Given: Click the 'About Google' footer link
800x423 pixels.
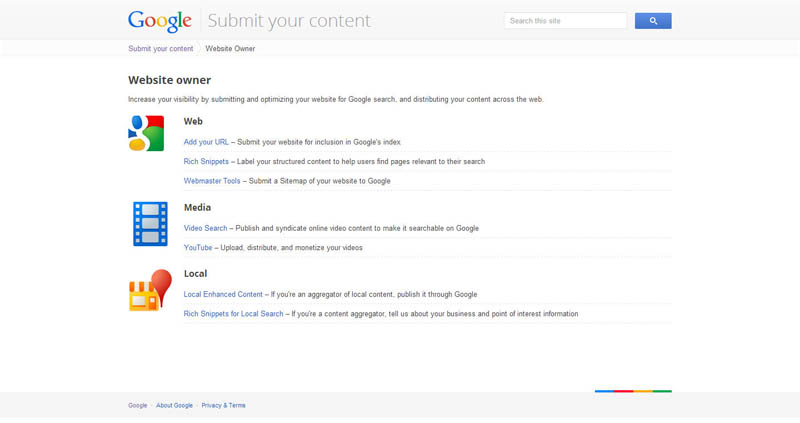Looking at the screenshot, I should point(174,406).
